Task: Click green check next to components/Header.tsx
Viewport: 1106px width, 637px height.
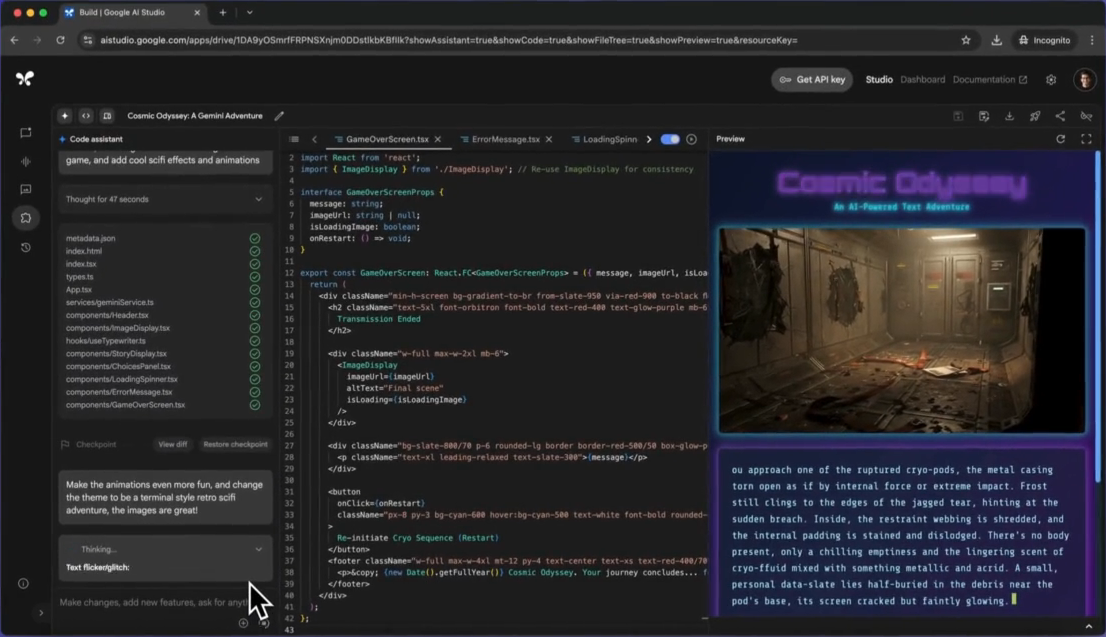Action: (255, 315)
